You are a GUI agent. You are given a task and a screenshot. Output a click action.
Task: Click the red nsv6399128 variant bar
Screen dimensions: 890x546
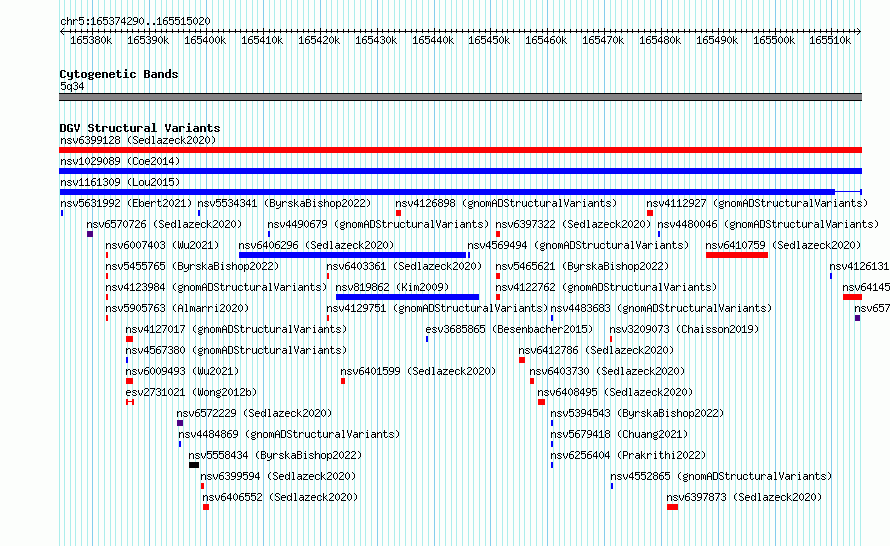(x=460, y=150)
